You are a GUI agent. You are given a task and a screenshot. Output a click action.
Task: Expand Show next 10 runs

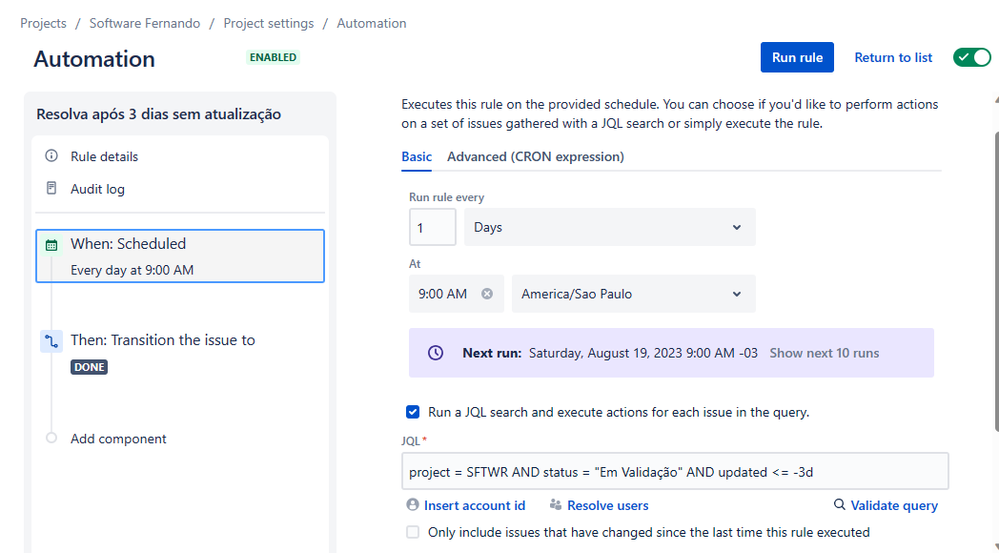point(824,353)
